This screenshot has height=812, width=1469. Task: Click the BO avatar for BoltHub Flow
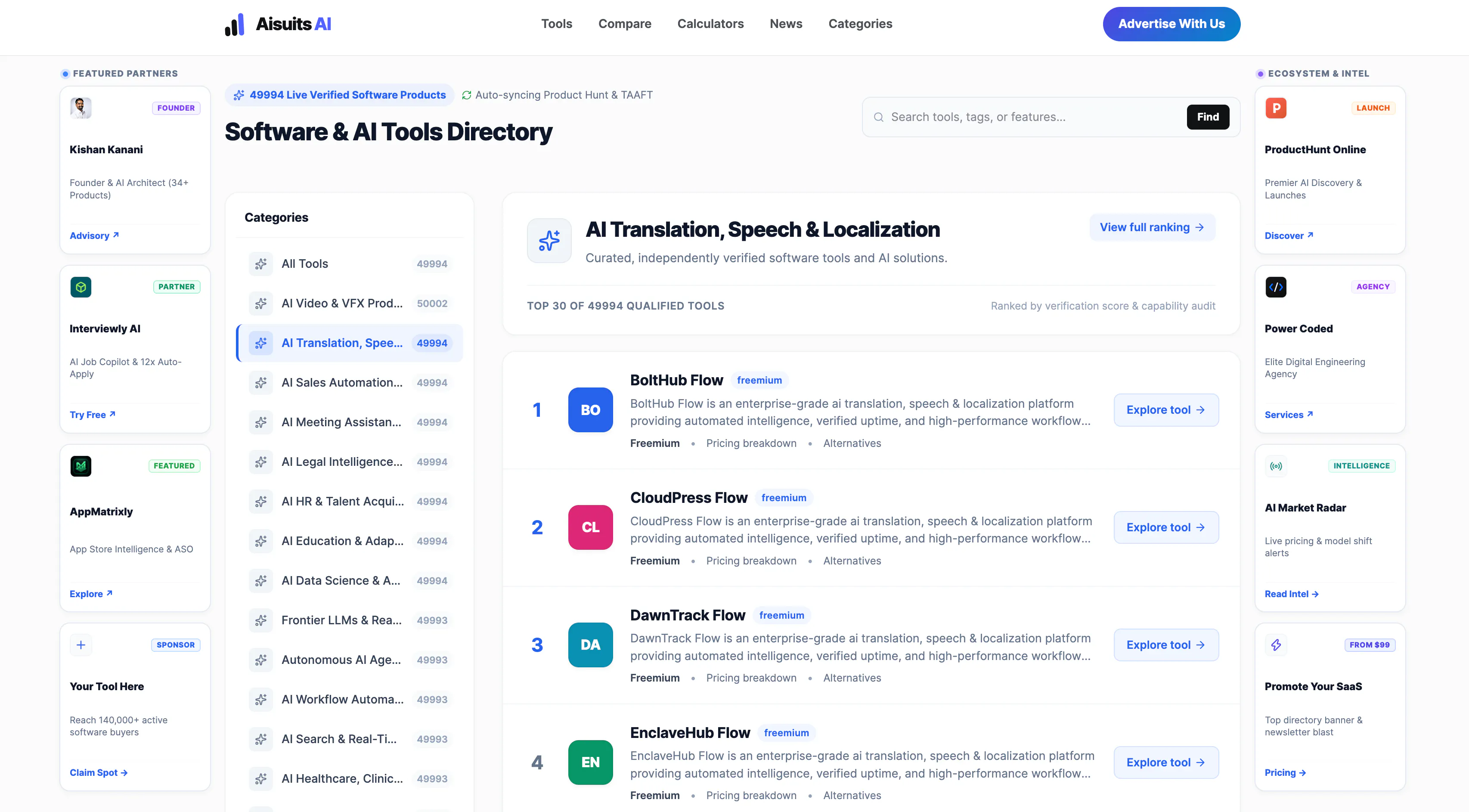[590, 410]
